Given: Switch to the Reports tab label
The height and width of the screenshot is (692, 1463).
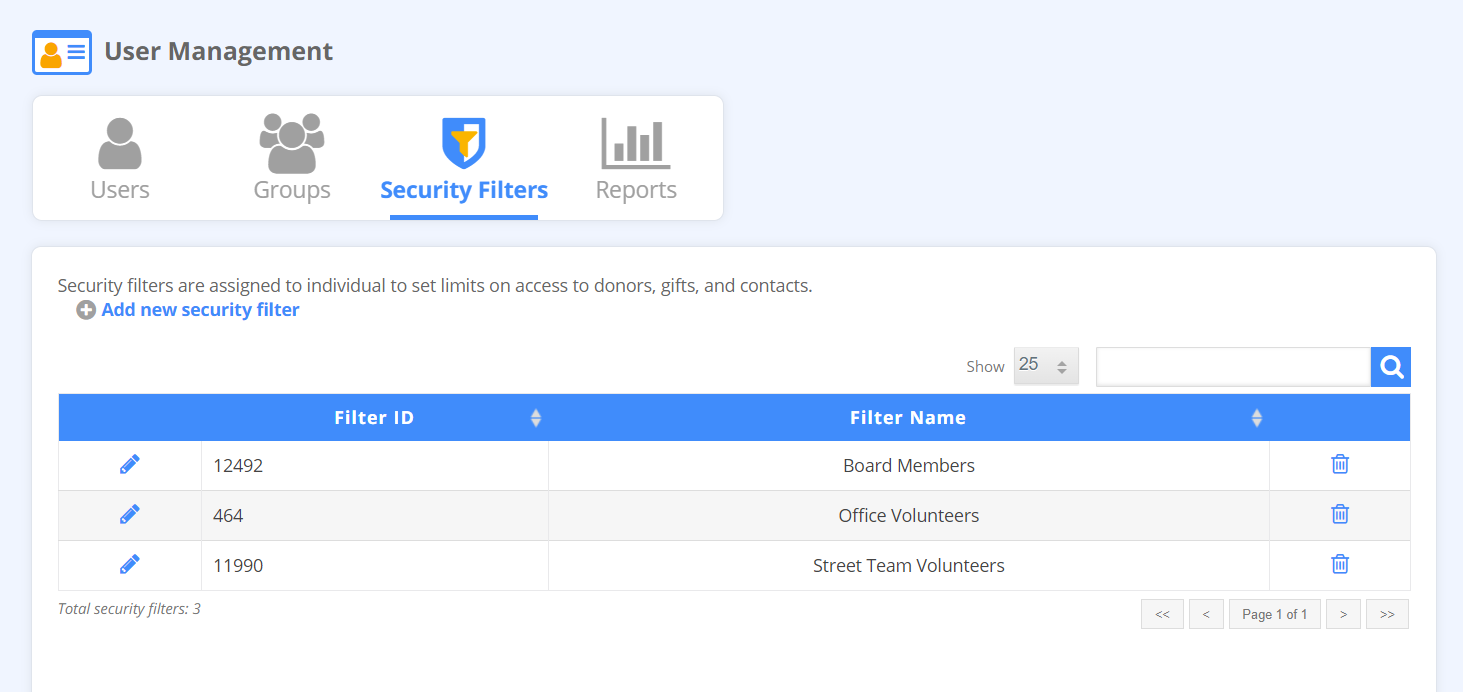Looking at the screenshot, I should pos(636,190).
